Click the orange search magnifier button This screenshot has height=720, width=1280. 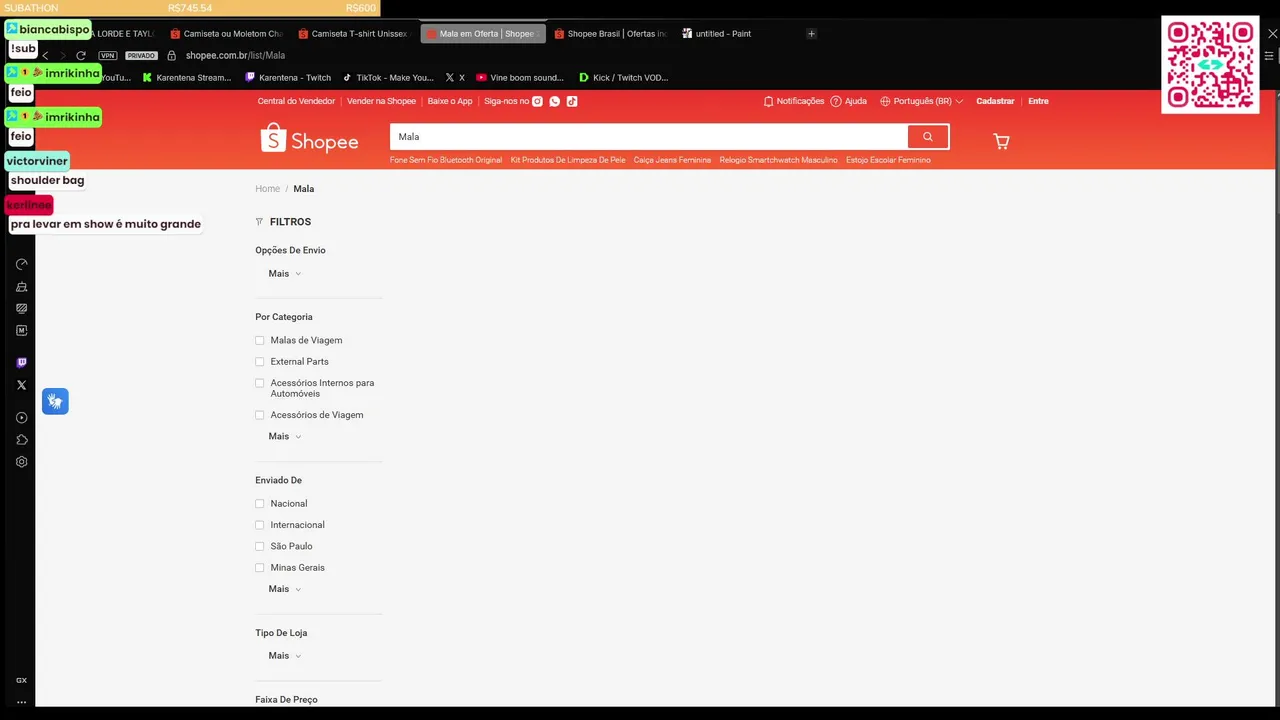tap(928, 137)
